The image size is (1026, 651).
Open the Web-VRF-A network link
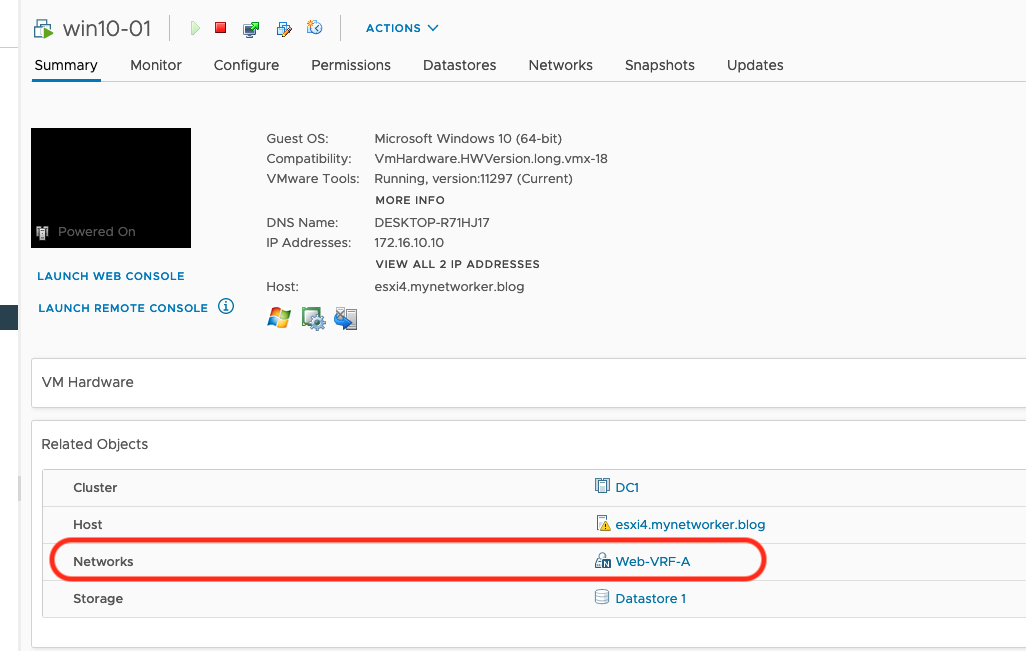652,561
